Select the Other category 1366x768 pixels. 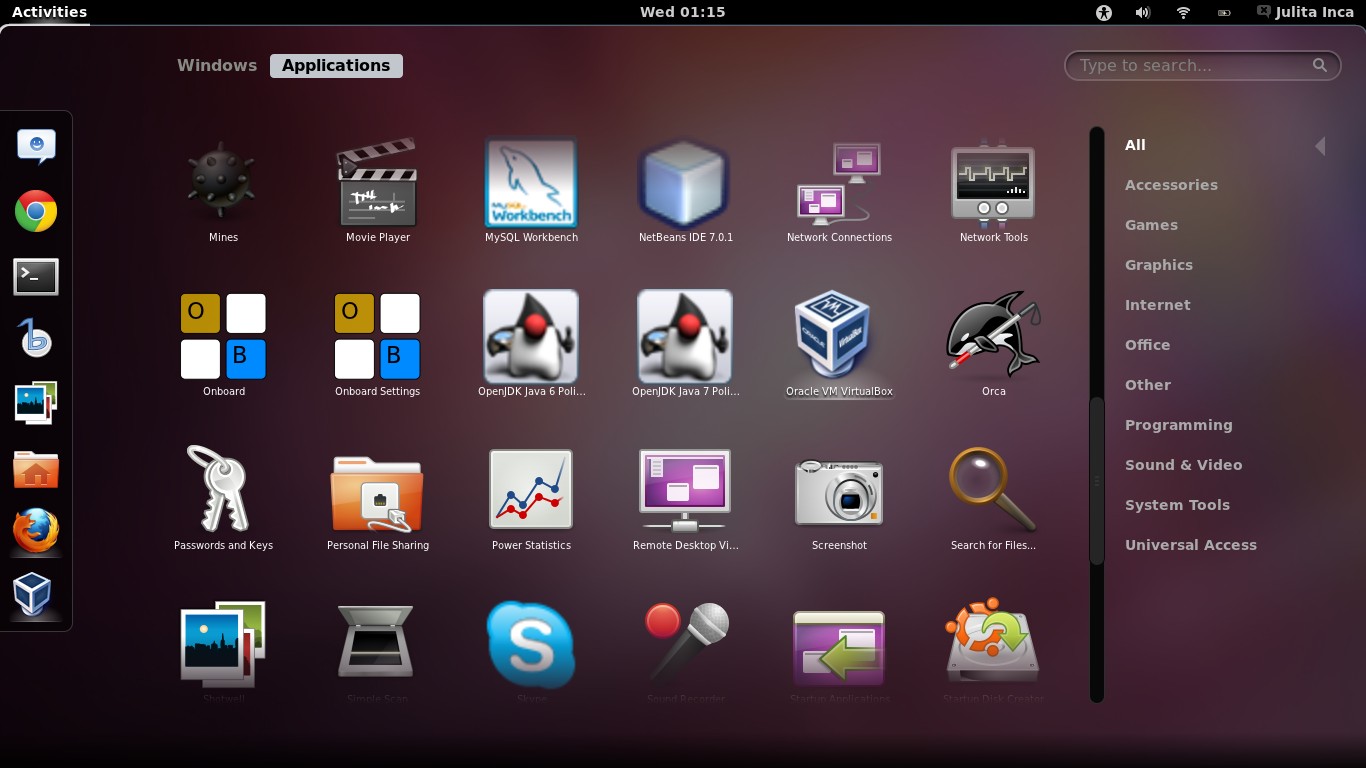[1148, 385]
